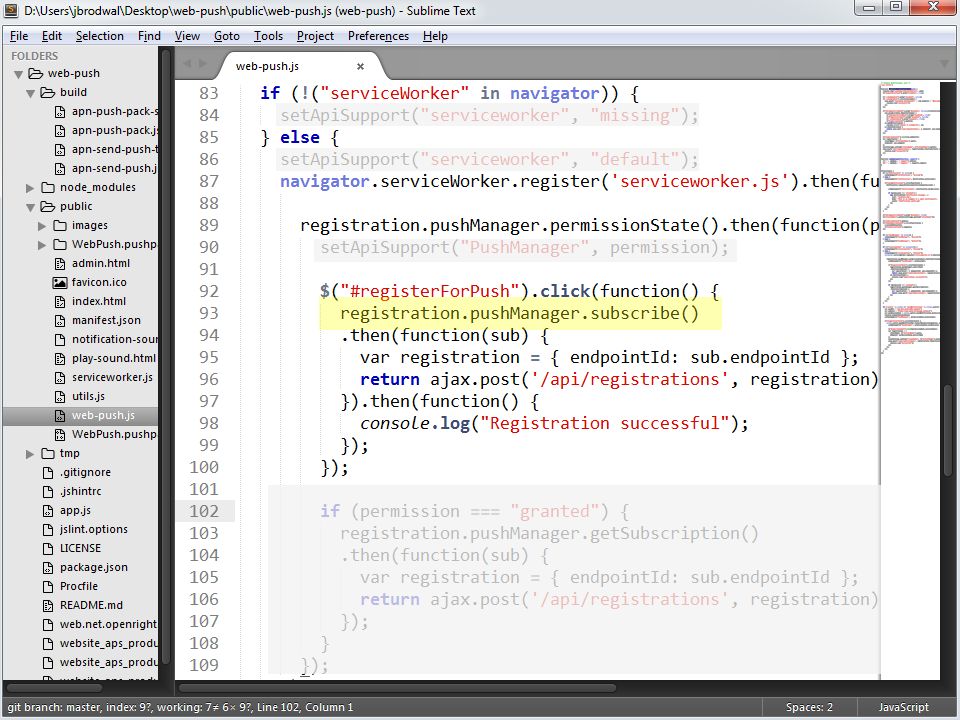
Task: Collapse the build folder arrow
Action: [x=30, y=93]
